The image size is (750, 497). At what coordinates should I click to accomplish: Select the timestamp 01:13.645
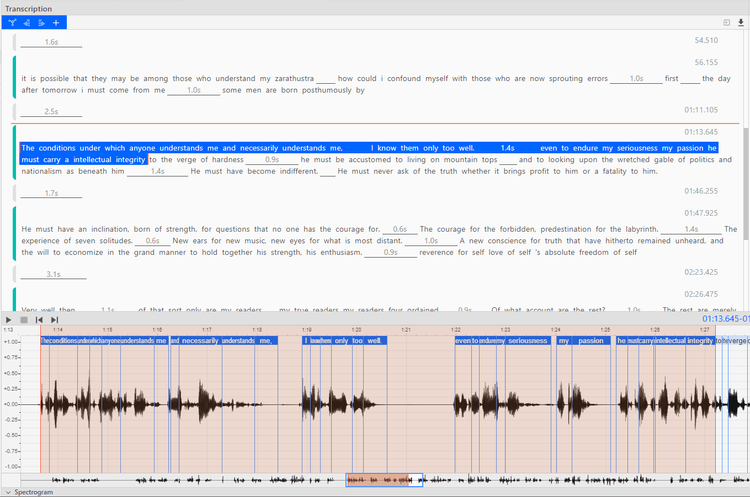coord(701,132)
